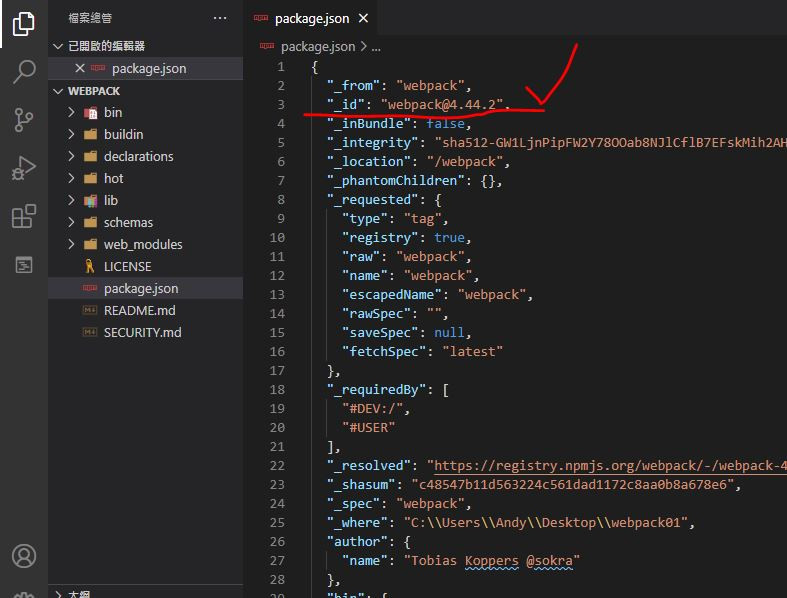This screenshot has height=598, width=787.
Task: Click the breadcrumb ellipsis after package.json
Action: point(376,48)
